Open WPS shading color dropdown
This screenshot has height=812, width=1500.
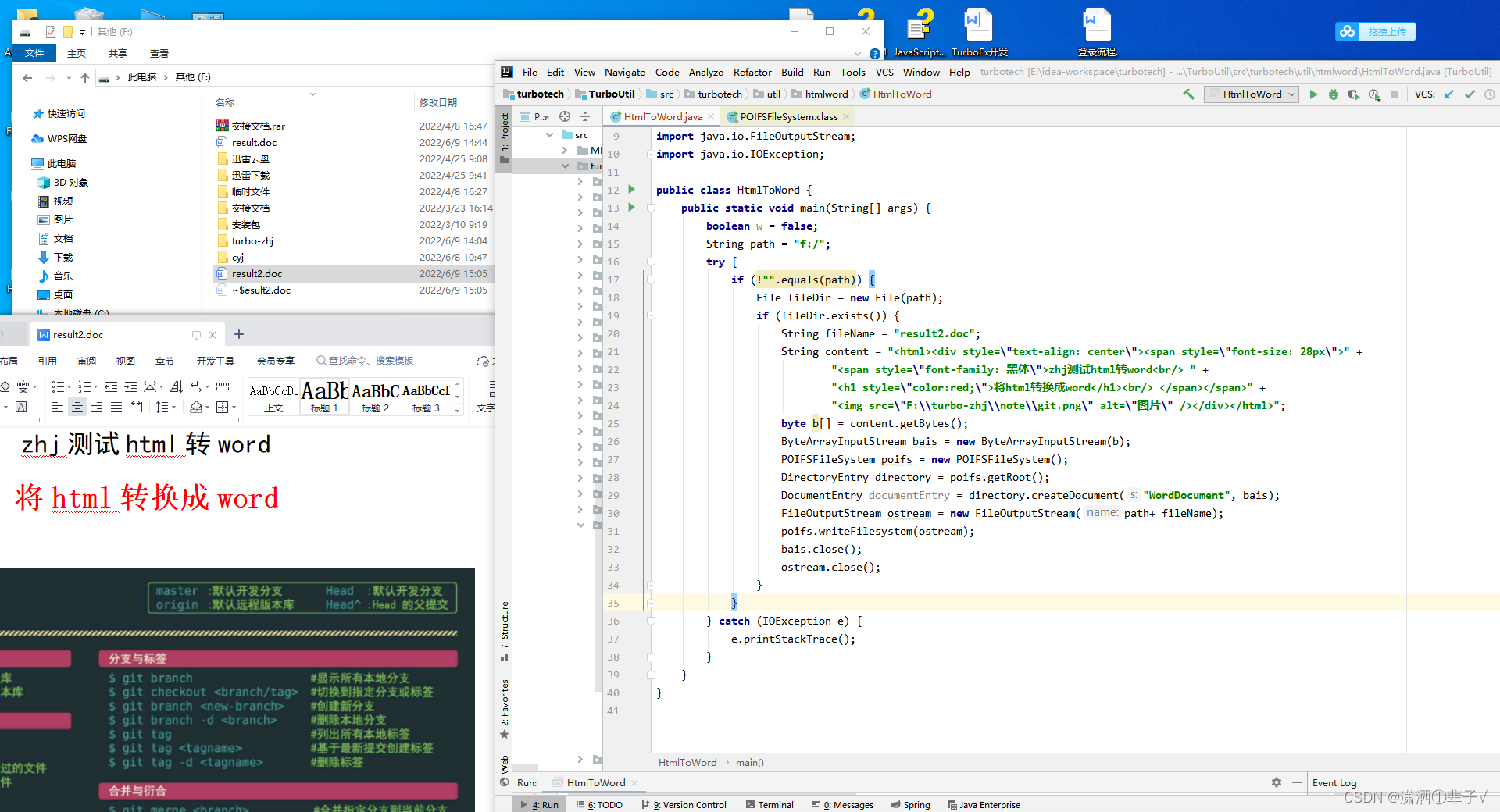(207, 408)
